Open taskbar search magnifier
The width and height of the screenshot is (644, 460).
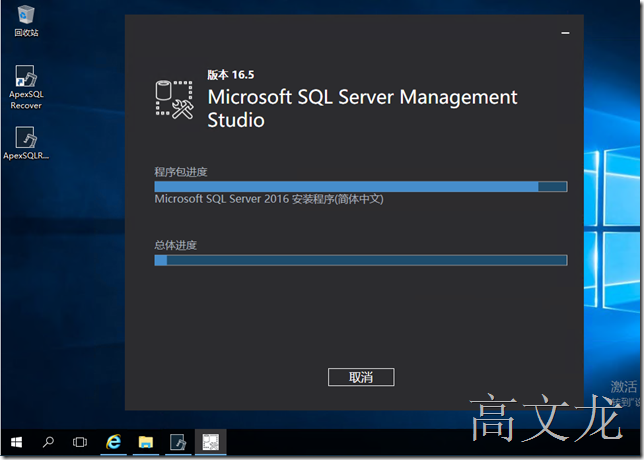point(48,442)
